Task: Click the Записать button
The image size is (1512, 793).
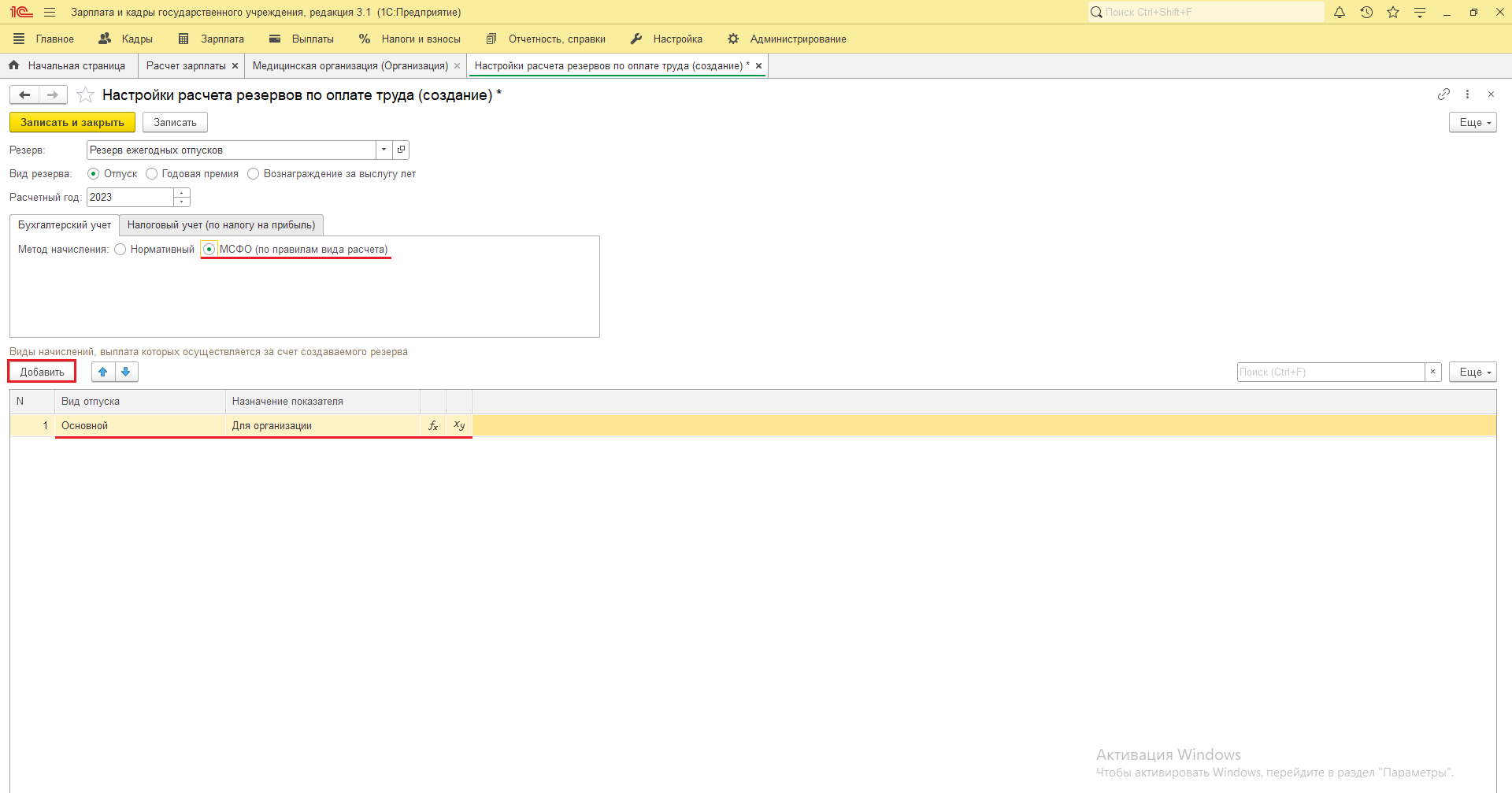Action: 175,122
